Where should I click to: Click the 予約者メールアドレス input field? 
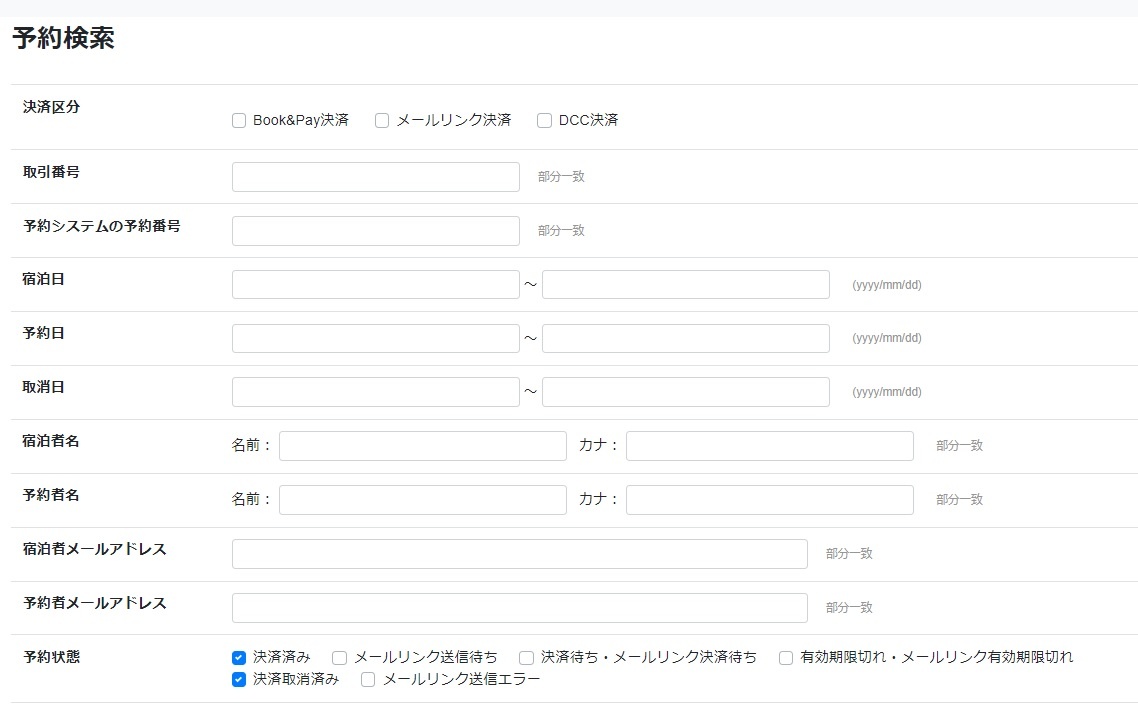[520, 608]
